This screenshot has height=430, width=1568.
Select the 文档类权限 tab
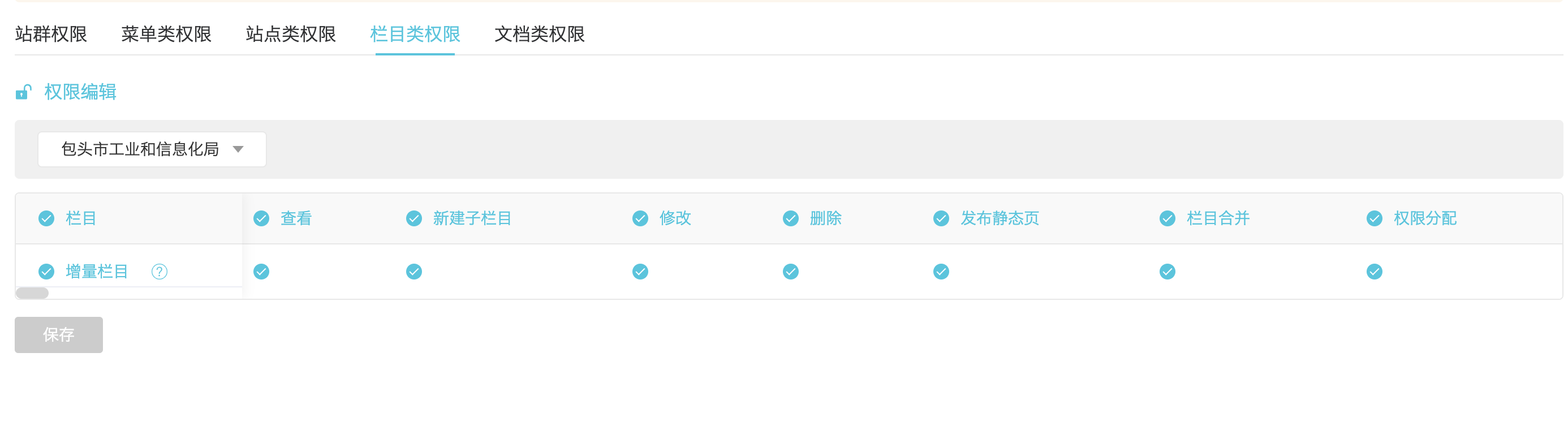[539, 34]
